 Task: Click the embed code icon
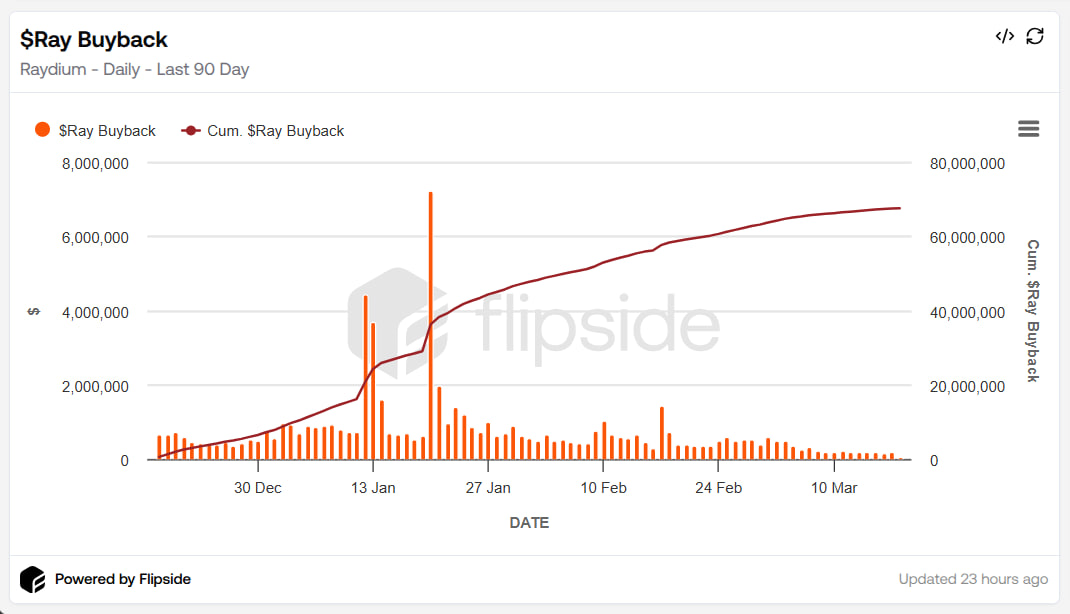[1004, 37]
